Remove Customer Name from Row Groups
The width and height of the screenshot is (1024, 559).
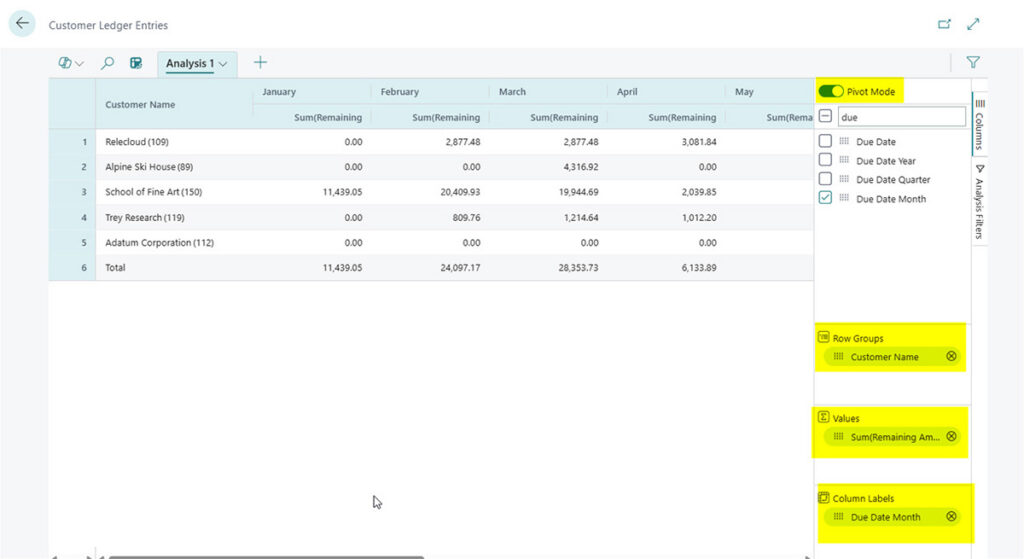click(x=952, y=356)
